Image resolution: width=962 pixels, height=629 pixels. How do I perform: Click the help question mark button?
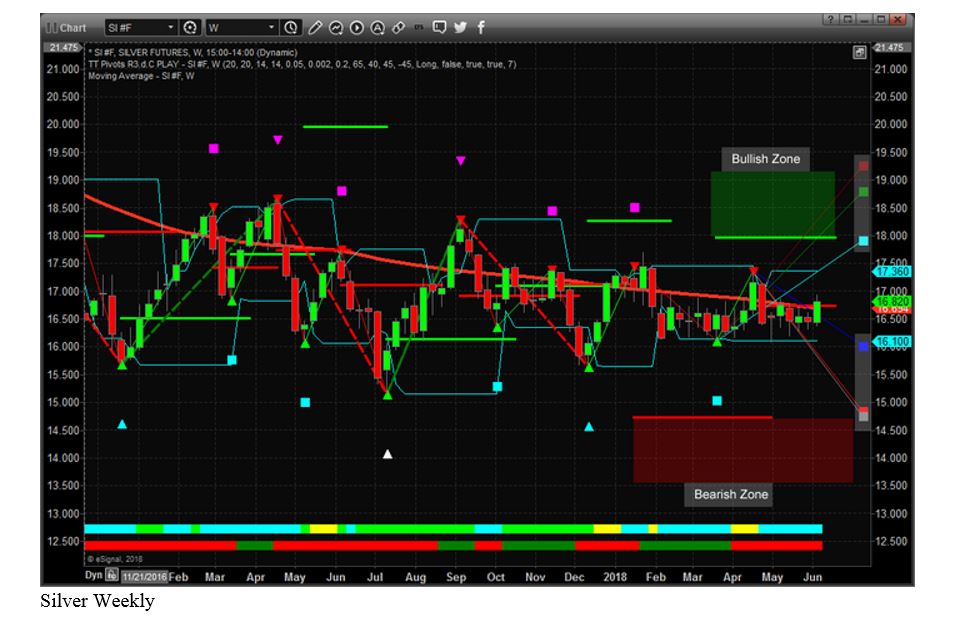pyautogui.click(x=831, y=19)
